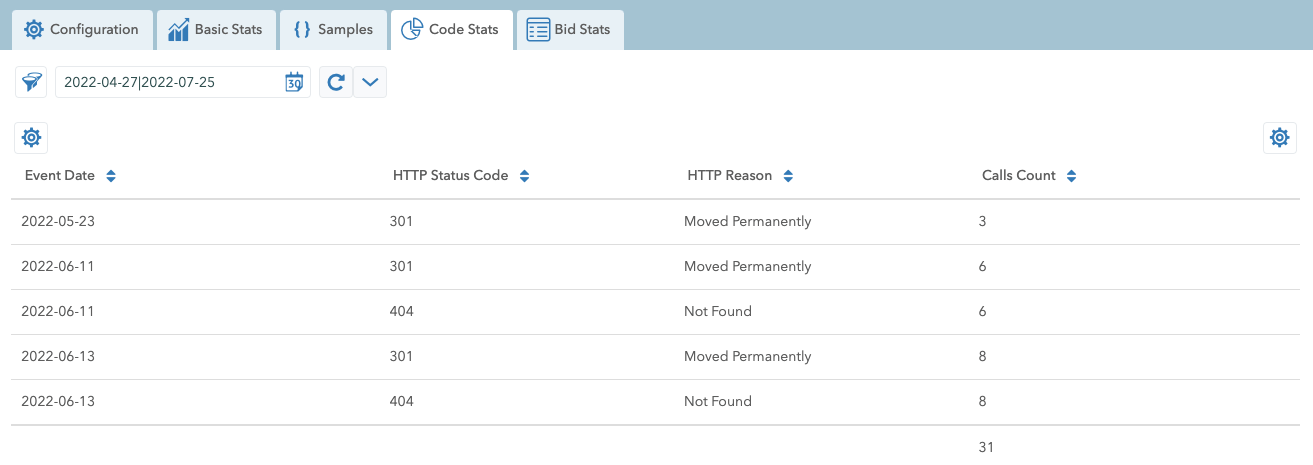This screenshot has width=1313, height=465.
Task: Go to the Samples tab
Action: (x=333, y=30)
